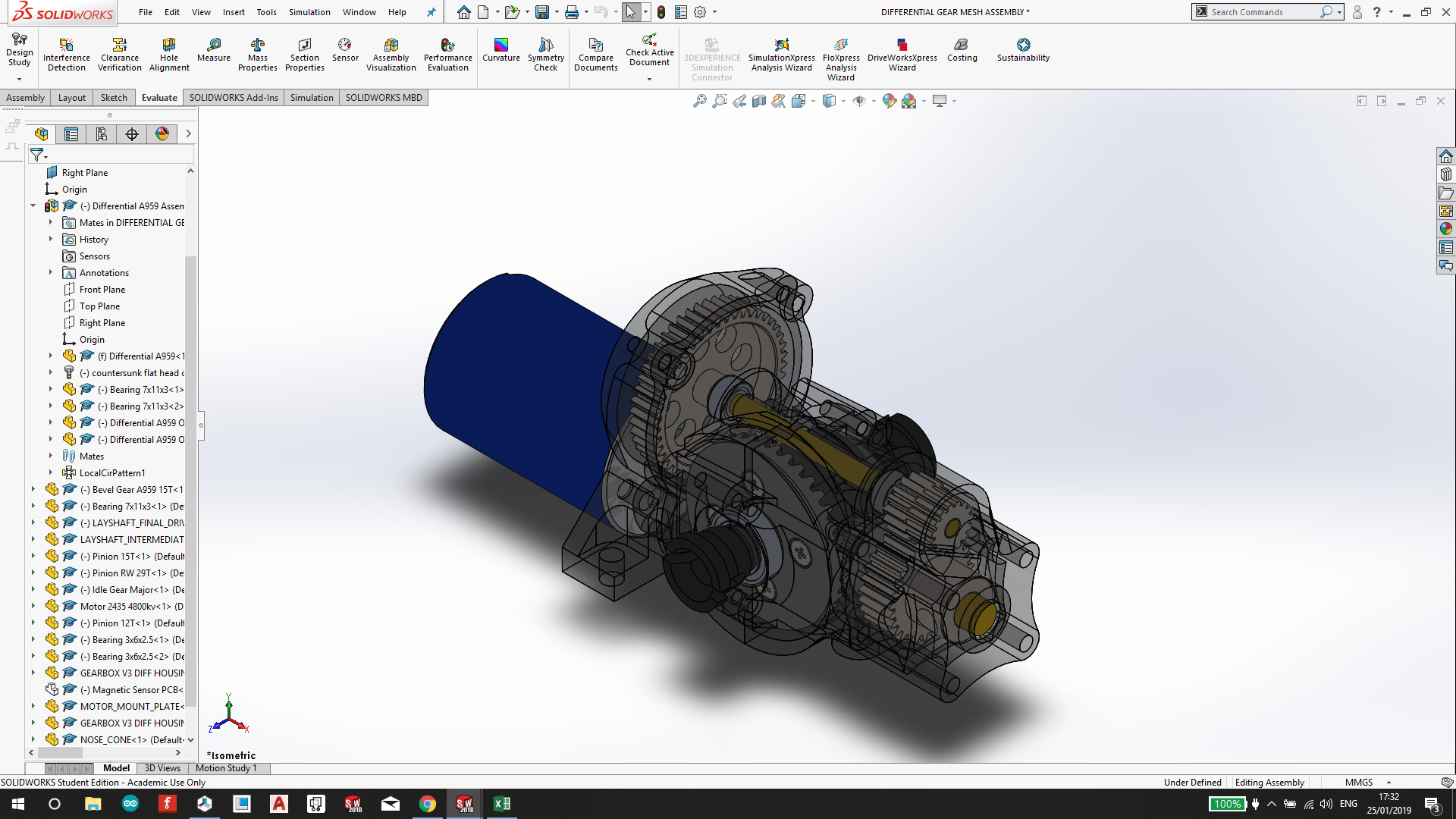Image resolution: width=1456 pixels, height=819 pixels.
Task: Open the DisplayManager panel tab
Action: point(162,134)
